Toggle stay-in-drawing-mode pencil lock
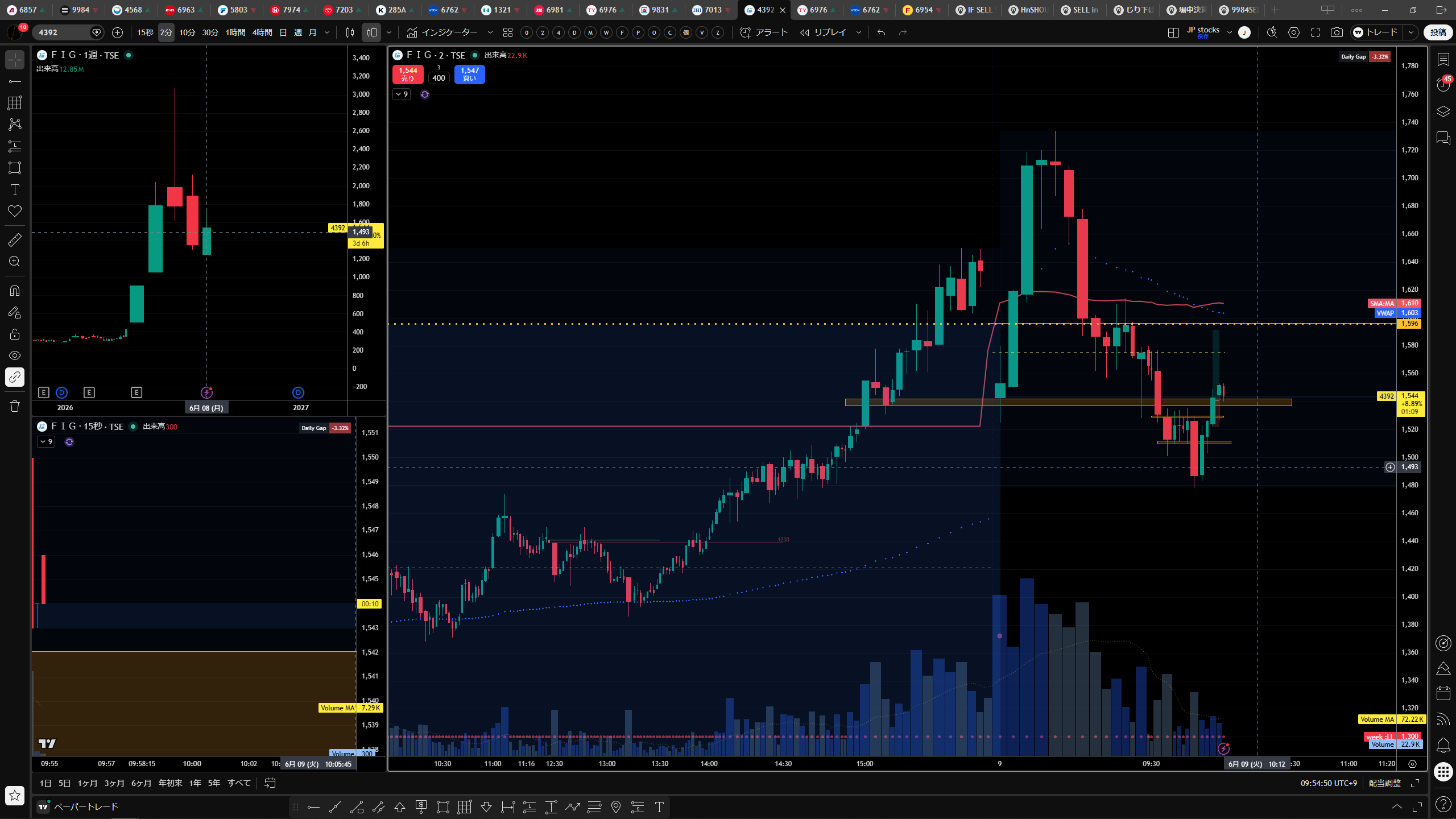1456x819 pixels. [x=15, y=312]
